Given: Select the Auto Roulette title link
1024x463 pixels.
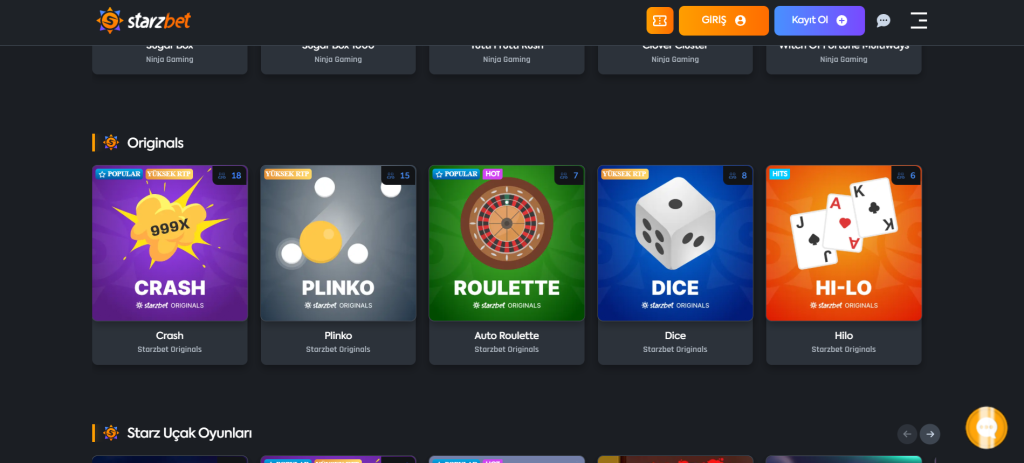Looking at the screenshot, I should point(507,336).
